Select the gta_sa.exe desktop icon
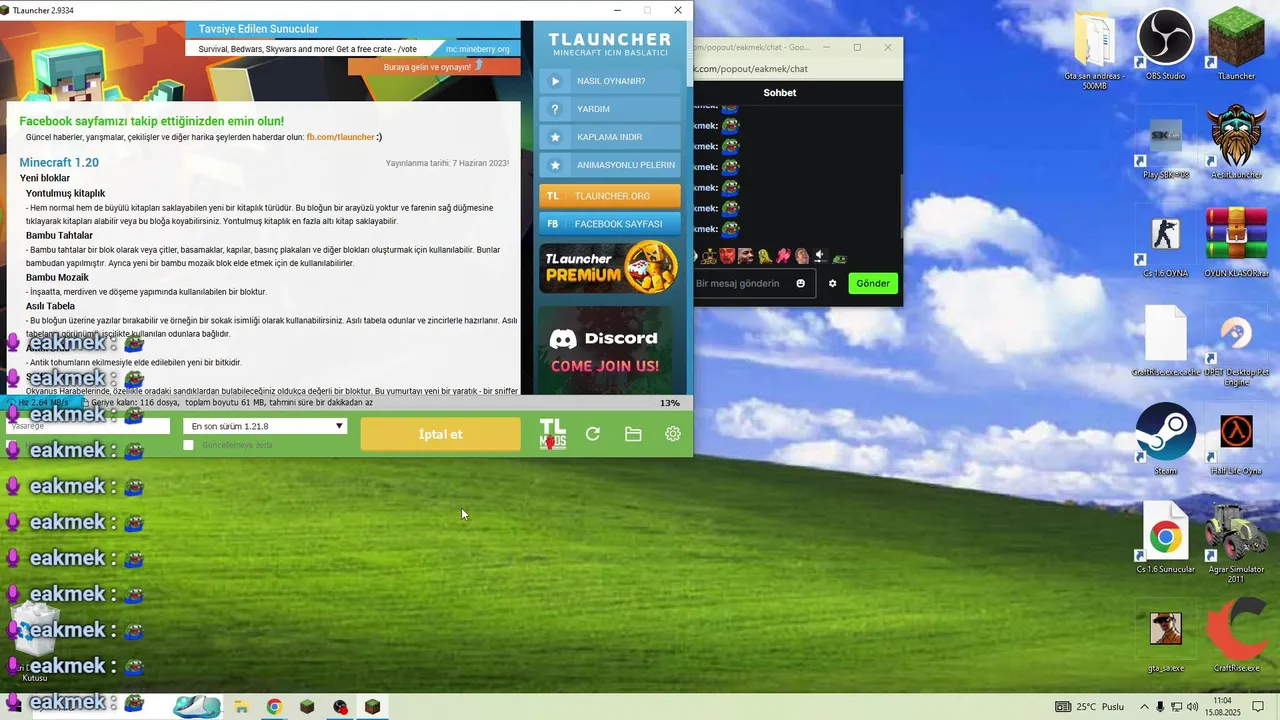 [1166, 640]
